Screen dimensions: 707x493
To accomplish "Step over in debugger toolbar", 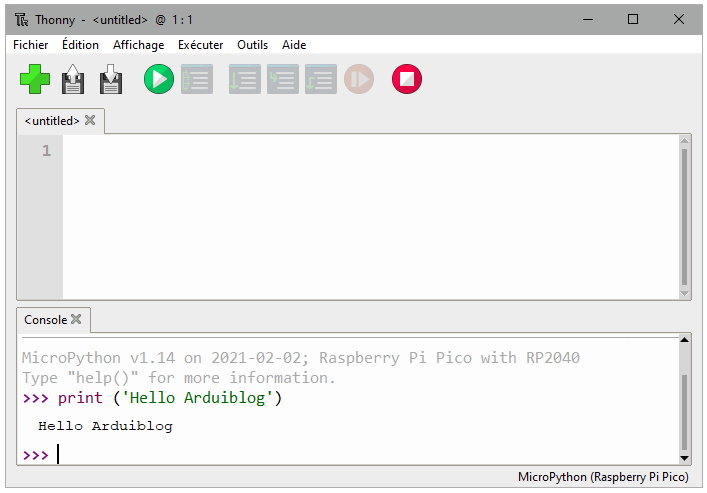I will coord(244,79).
